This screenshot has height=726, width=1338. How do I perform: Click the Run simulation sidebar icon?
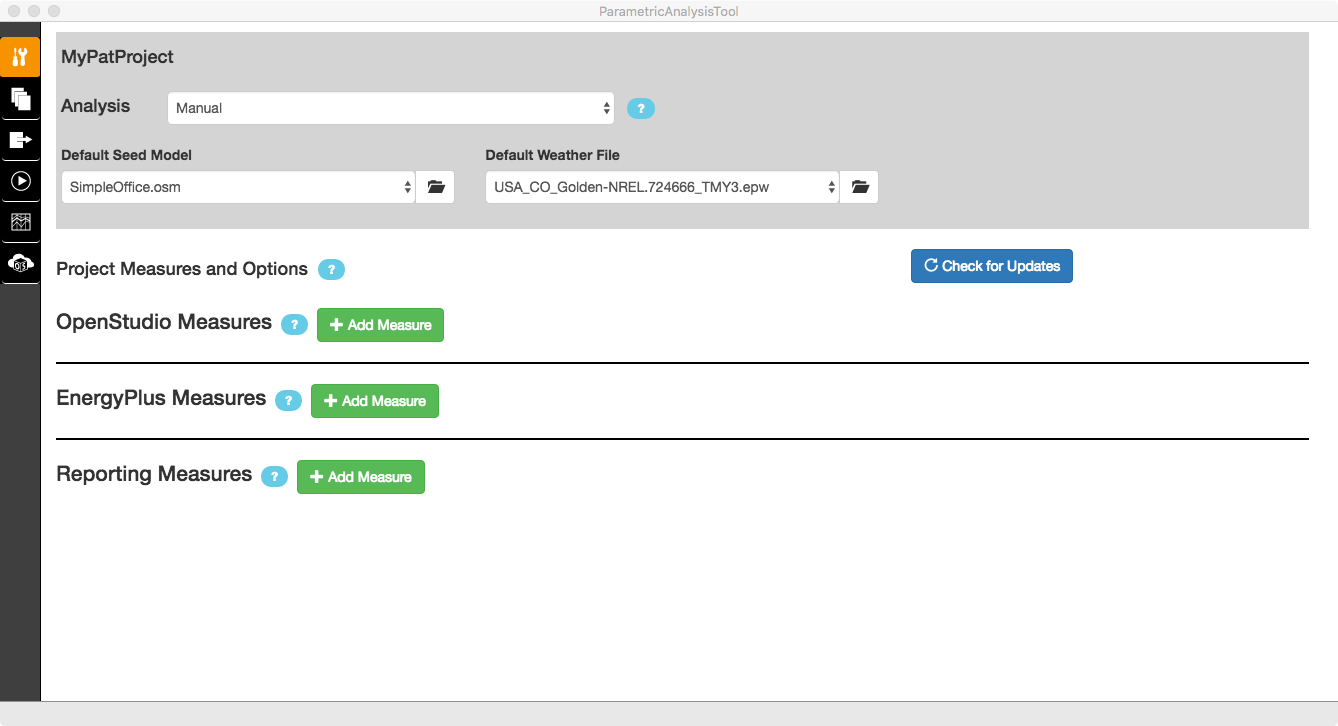click(x=20, y=181)
